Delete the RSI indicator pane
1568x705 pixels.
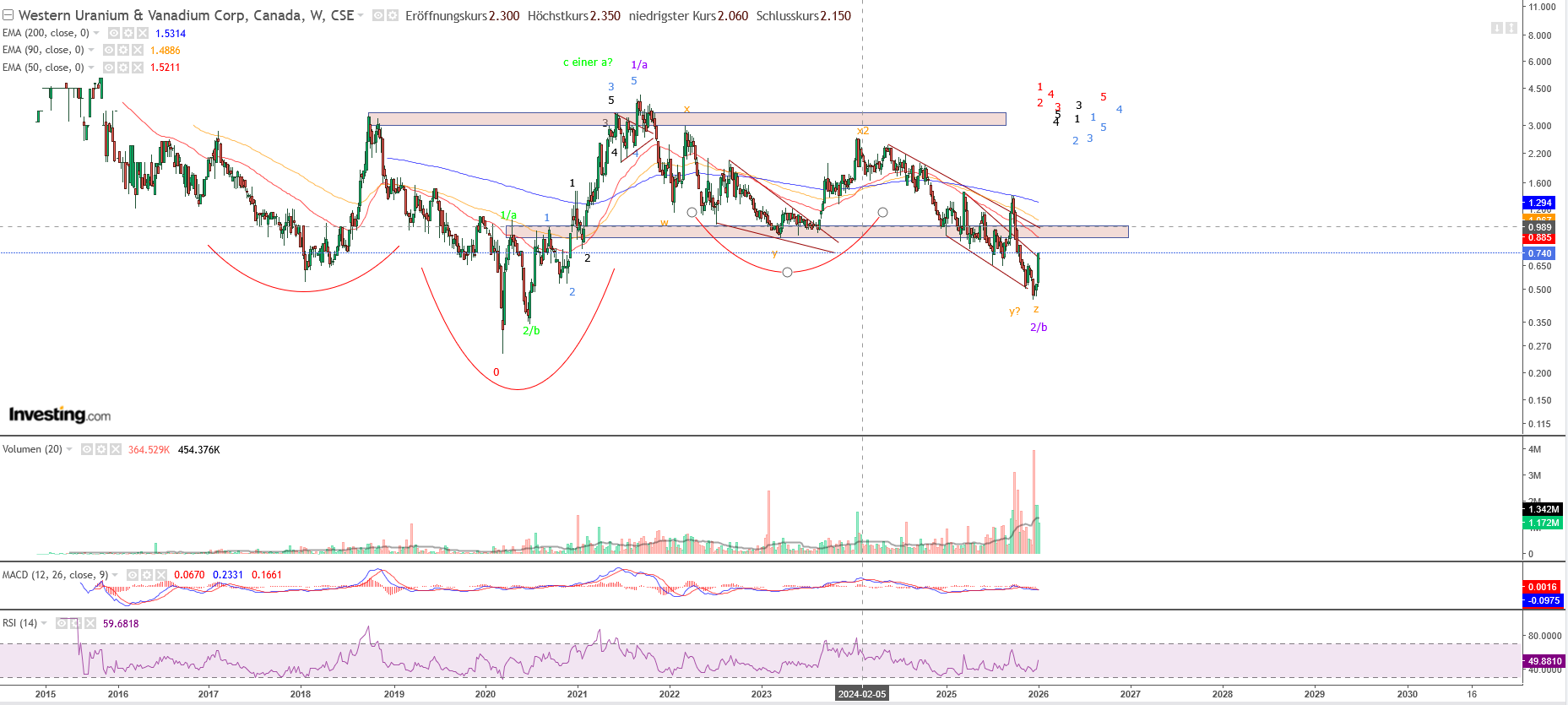(x=90, y=623)
